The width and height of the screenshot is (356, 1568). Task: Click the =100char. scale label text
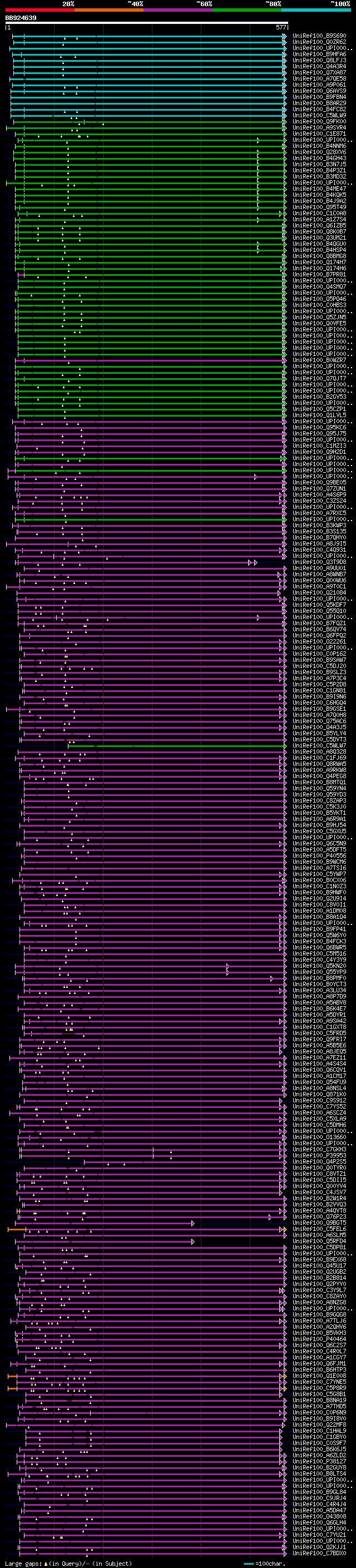[271, 1564]
